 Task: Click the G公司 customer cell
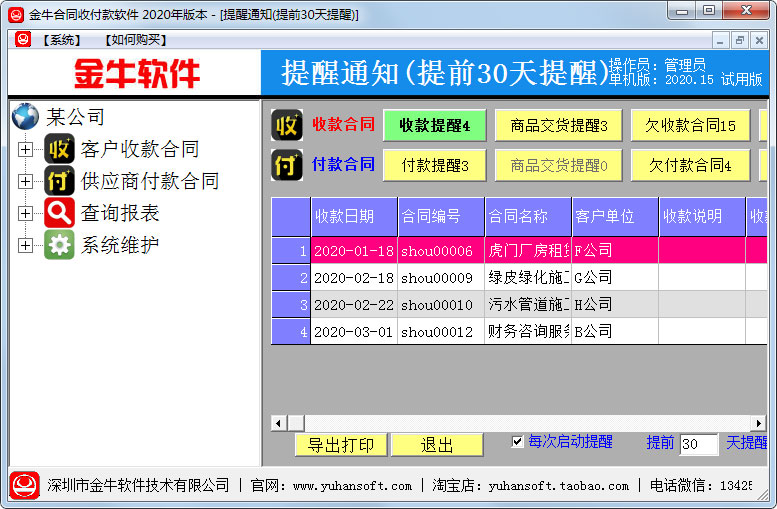pyautogui.click(x=615, y=278)
